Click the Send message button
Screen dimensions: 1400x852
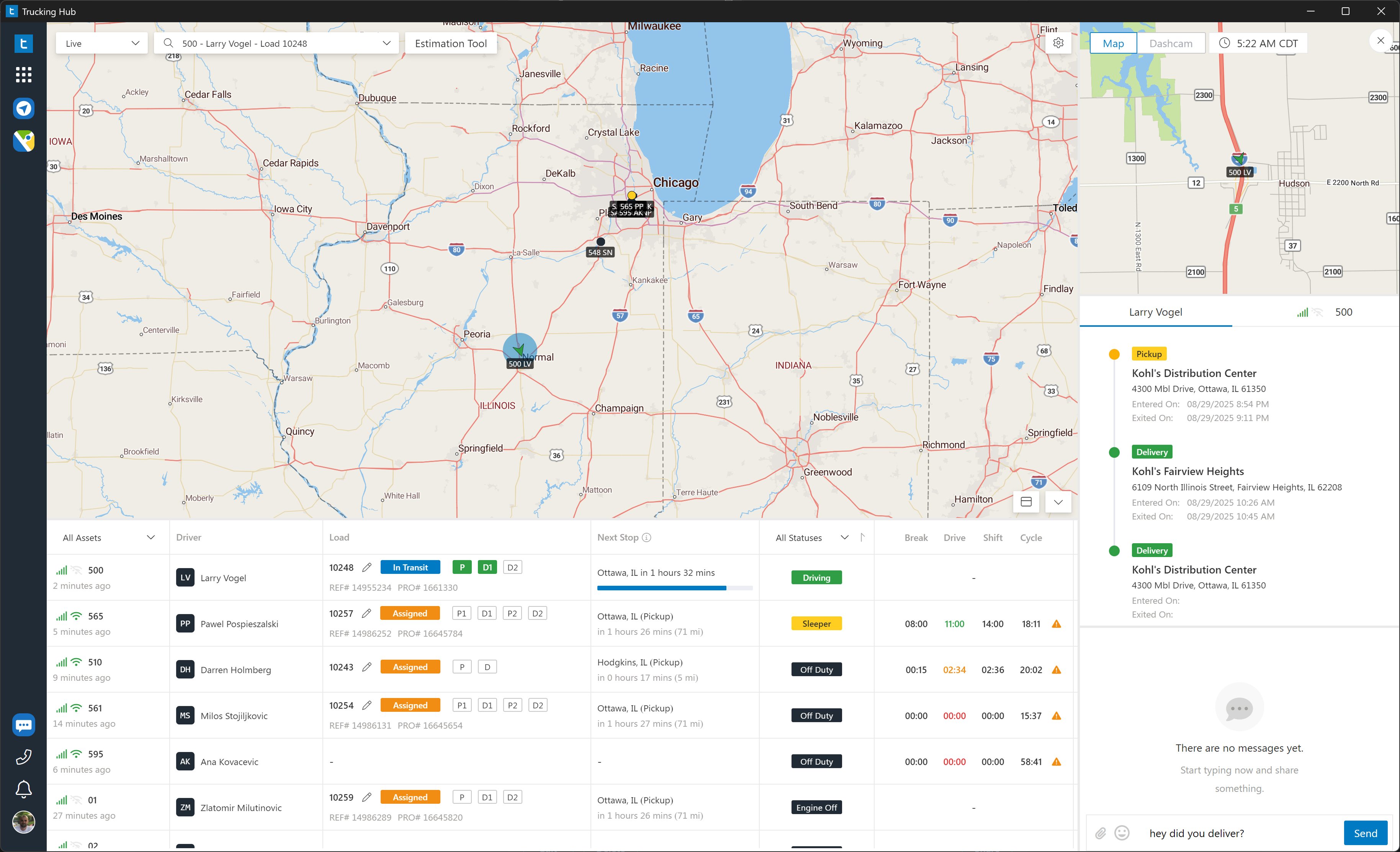pyautogui.click(x=1365, y=833)
